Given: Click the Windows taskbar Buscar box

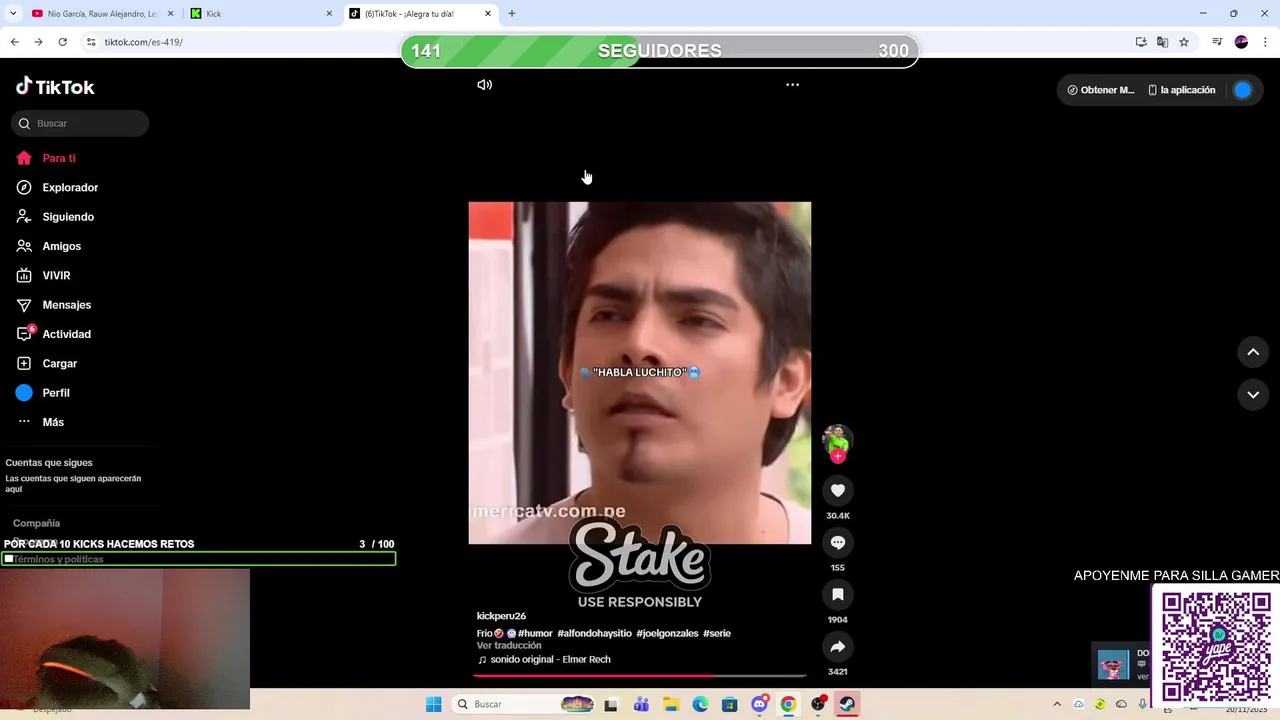Looking at the screenshot, I should [x=525, y=705].
